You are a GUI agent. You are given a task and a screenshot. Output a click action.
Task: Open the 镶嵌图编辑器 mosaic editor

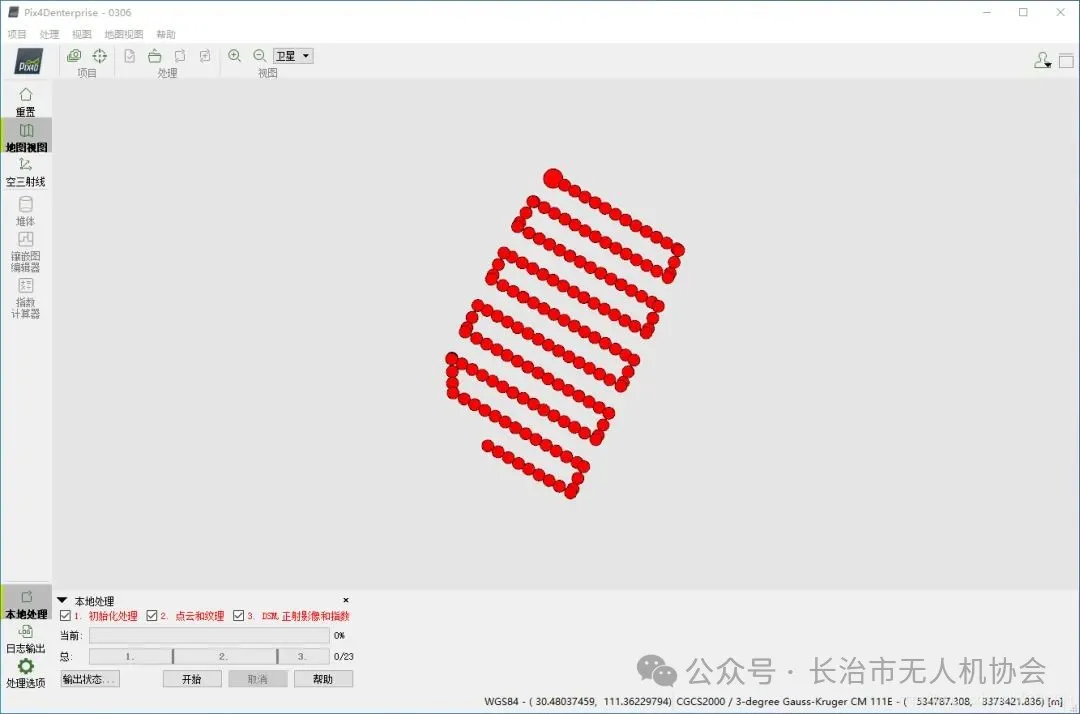click(x=25, y=251)
